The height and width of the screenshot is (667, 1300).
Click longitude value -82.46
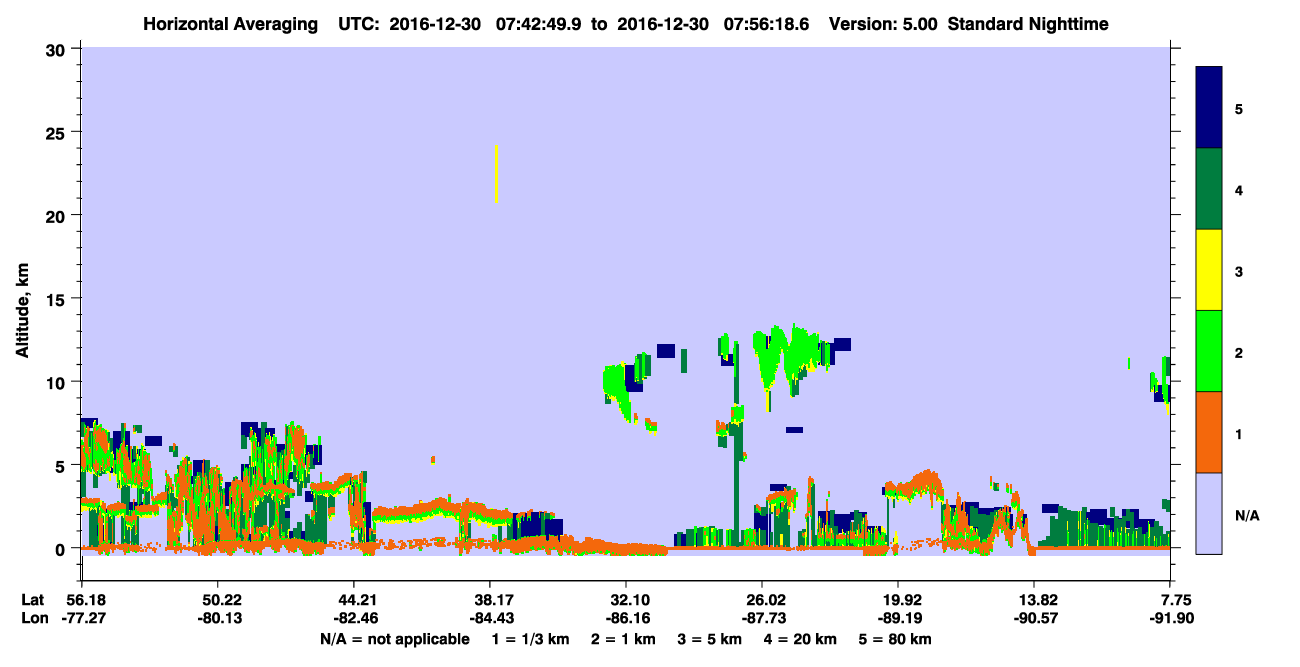354,618
